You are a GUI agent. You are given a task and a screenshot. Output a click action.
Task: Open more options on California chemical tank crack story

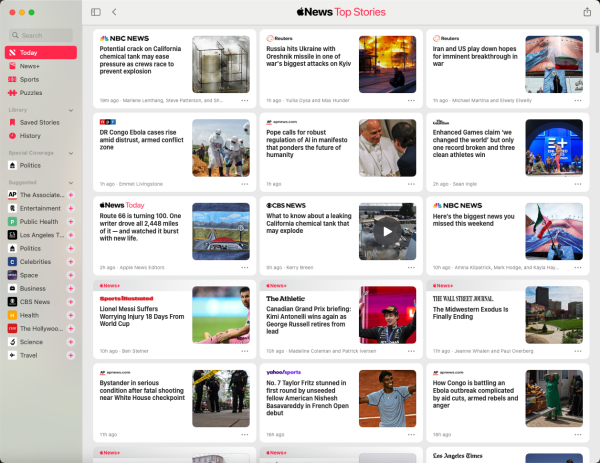tap(245, 101)
